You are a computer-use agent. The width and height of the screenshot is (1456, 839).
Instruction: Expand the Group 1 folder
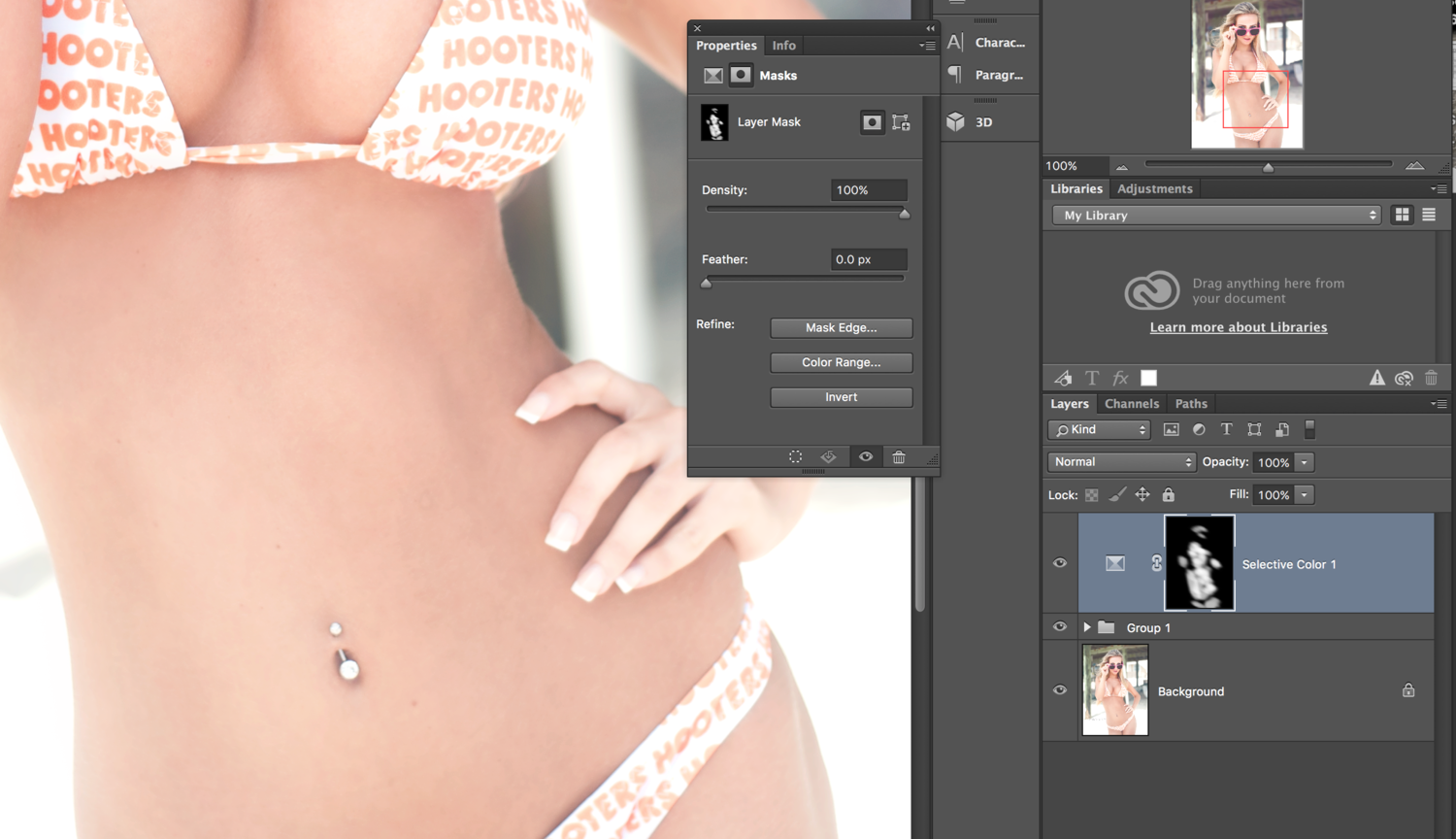1086,627
